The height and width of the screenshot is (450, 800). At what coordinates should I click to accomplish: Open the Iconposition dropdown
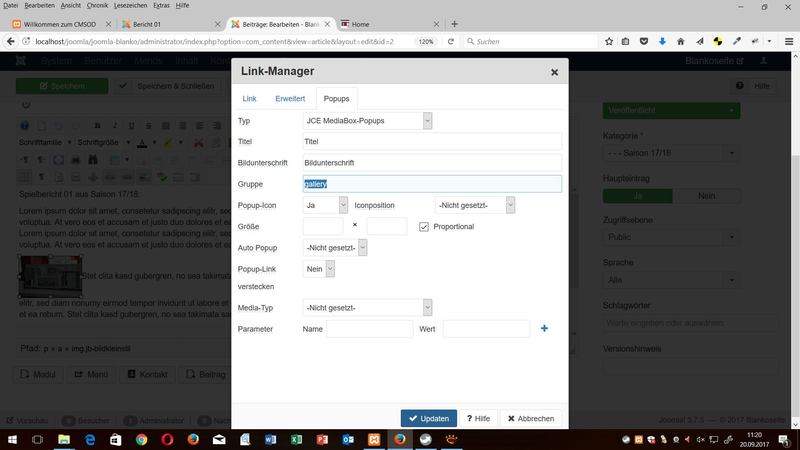474,205
